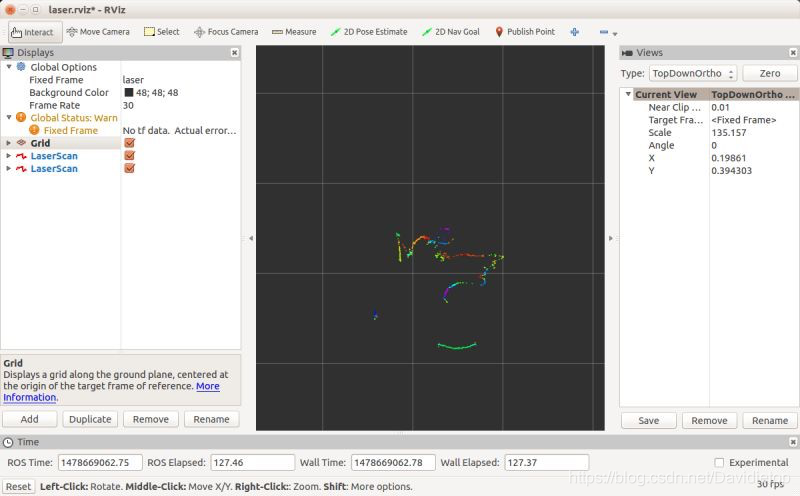The width and height of the screenshot is (800, 496).
Task: Click the Reset button
Action: click(18, 486)
